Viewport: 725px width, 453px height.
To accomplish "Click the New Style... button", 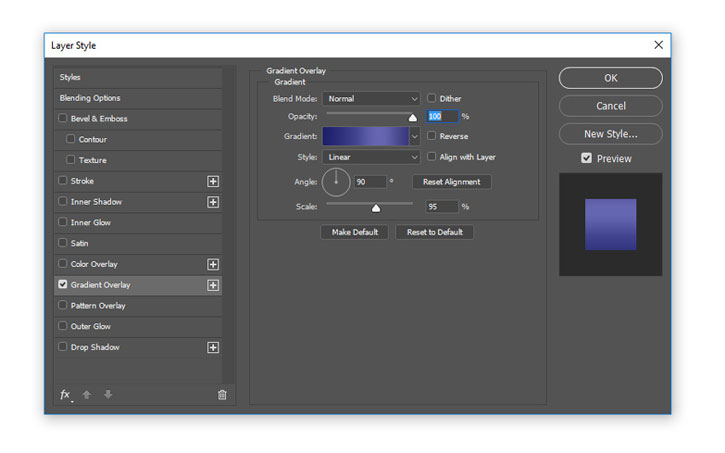I will tap(610, 134).
